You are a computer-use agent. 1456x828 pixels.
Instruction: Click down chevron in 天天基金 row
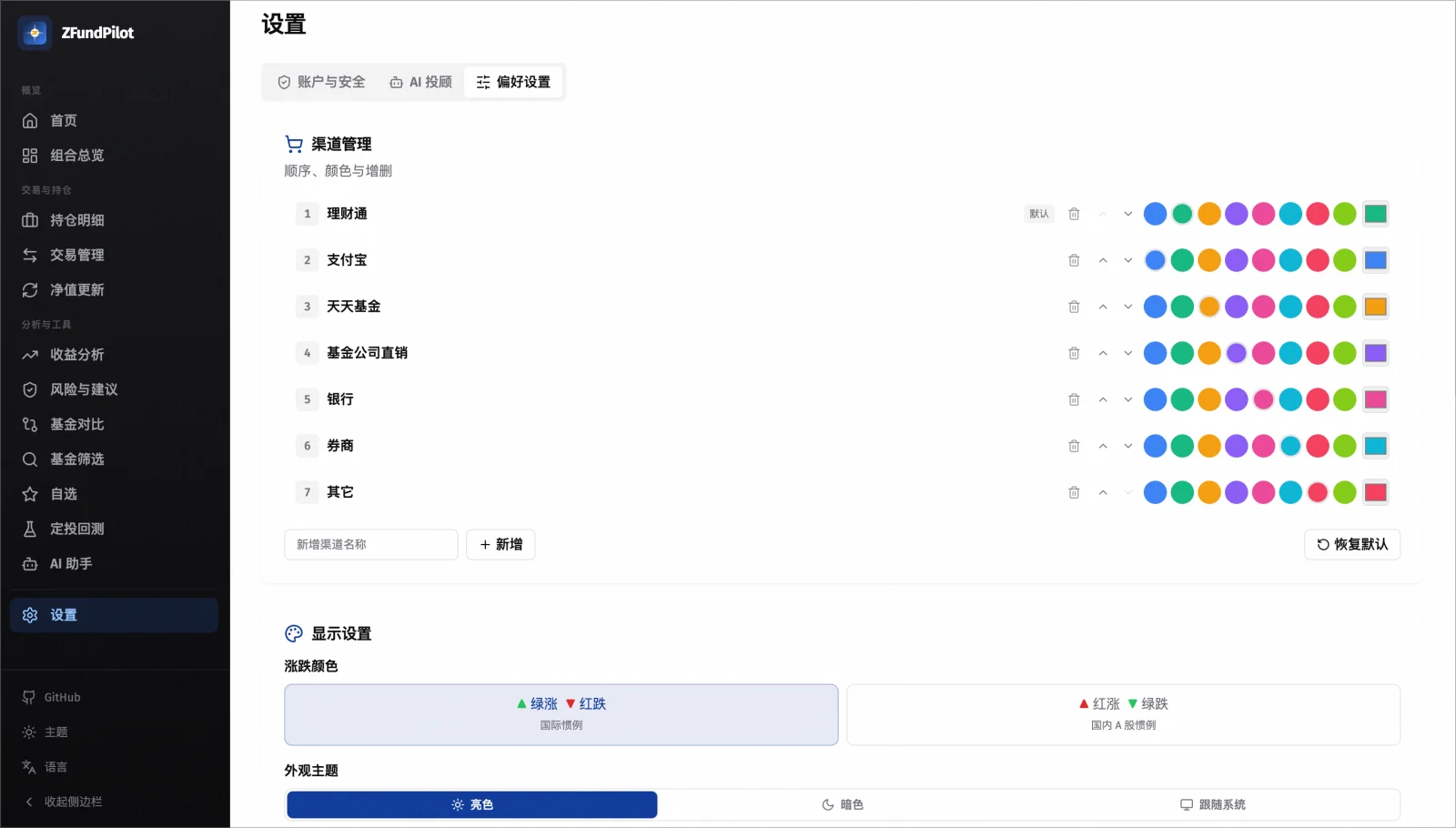tap(1128, 307)
